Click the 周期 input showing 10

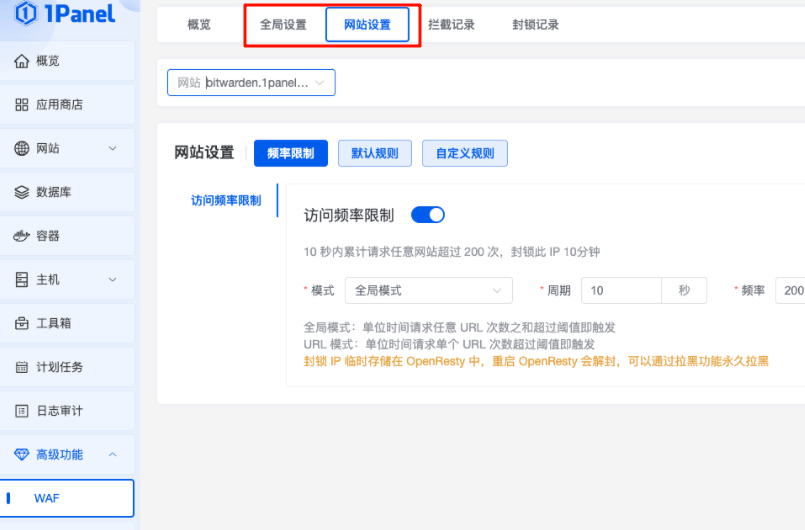[621, 291]
